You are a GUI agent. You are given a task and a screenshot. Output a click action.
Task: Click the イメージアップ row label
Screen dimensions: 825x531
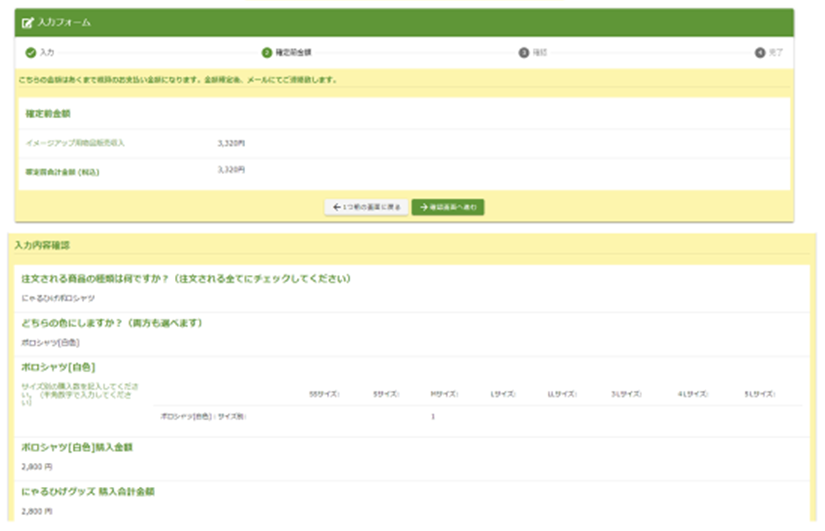coord(75,143)
